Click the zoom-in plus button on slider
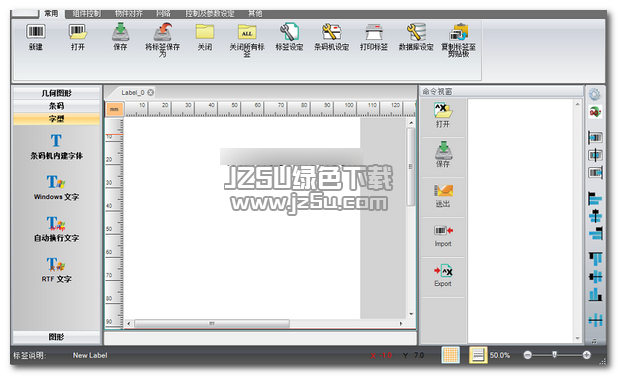The width and height of the screenshot is (618, 376). tap(586, 355)
